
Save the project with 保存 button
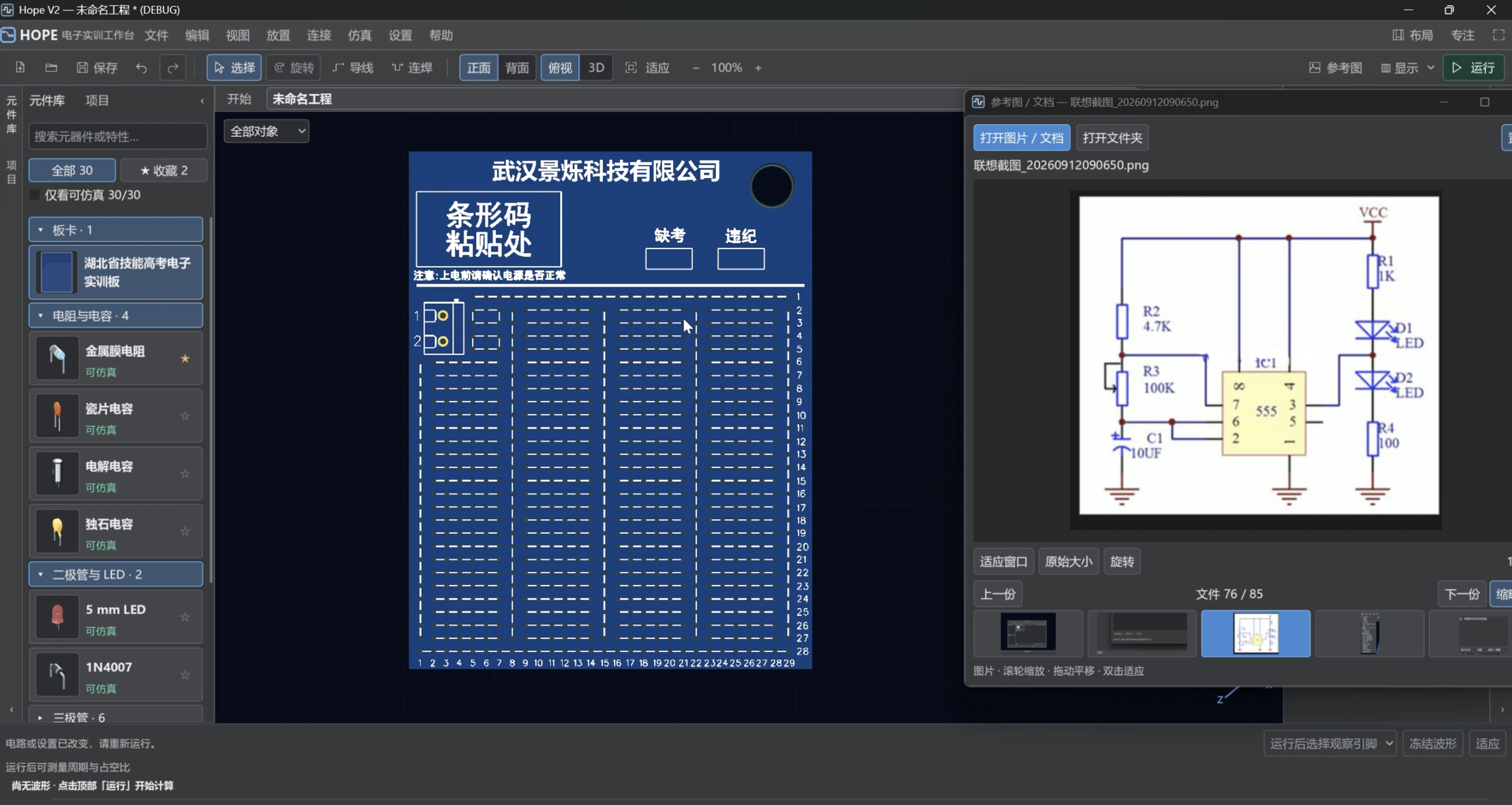97,67
